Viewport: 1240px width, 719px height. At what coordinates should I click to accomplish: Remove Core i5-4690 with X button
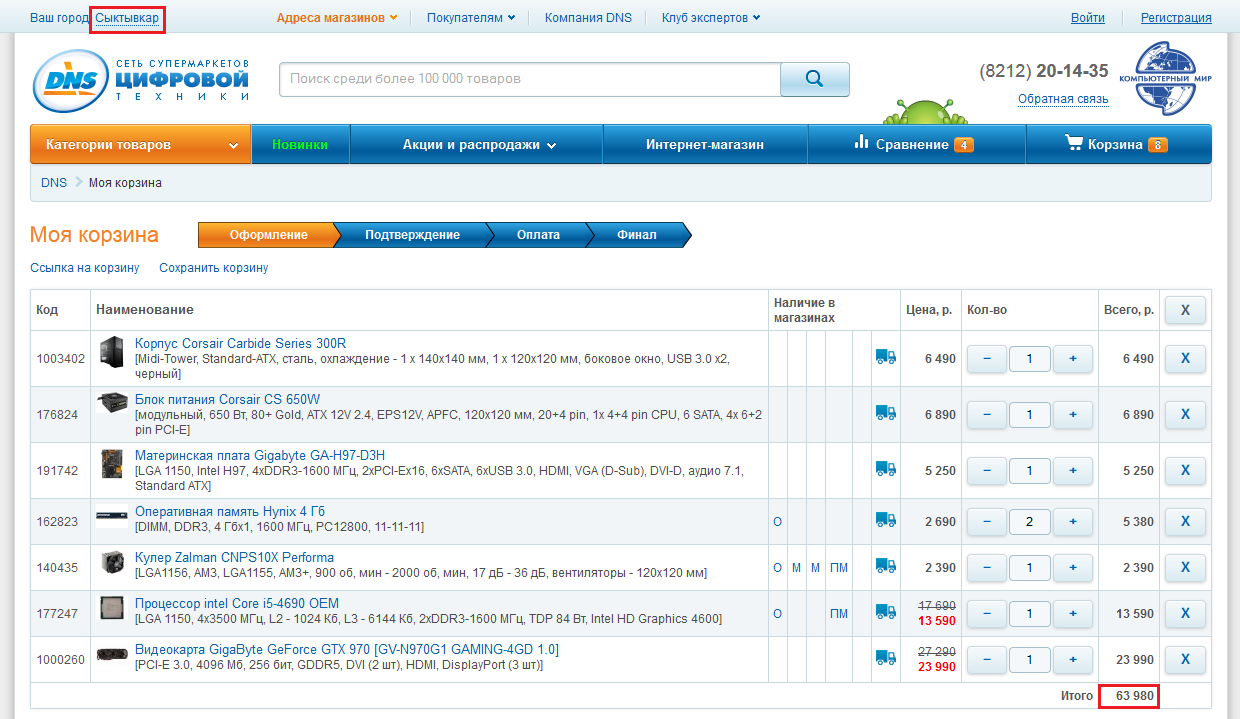1185,613
